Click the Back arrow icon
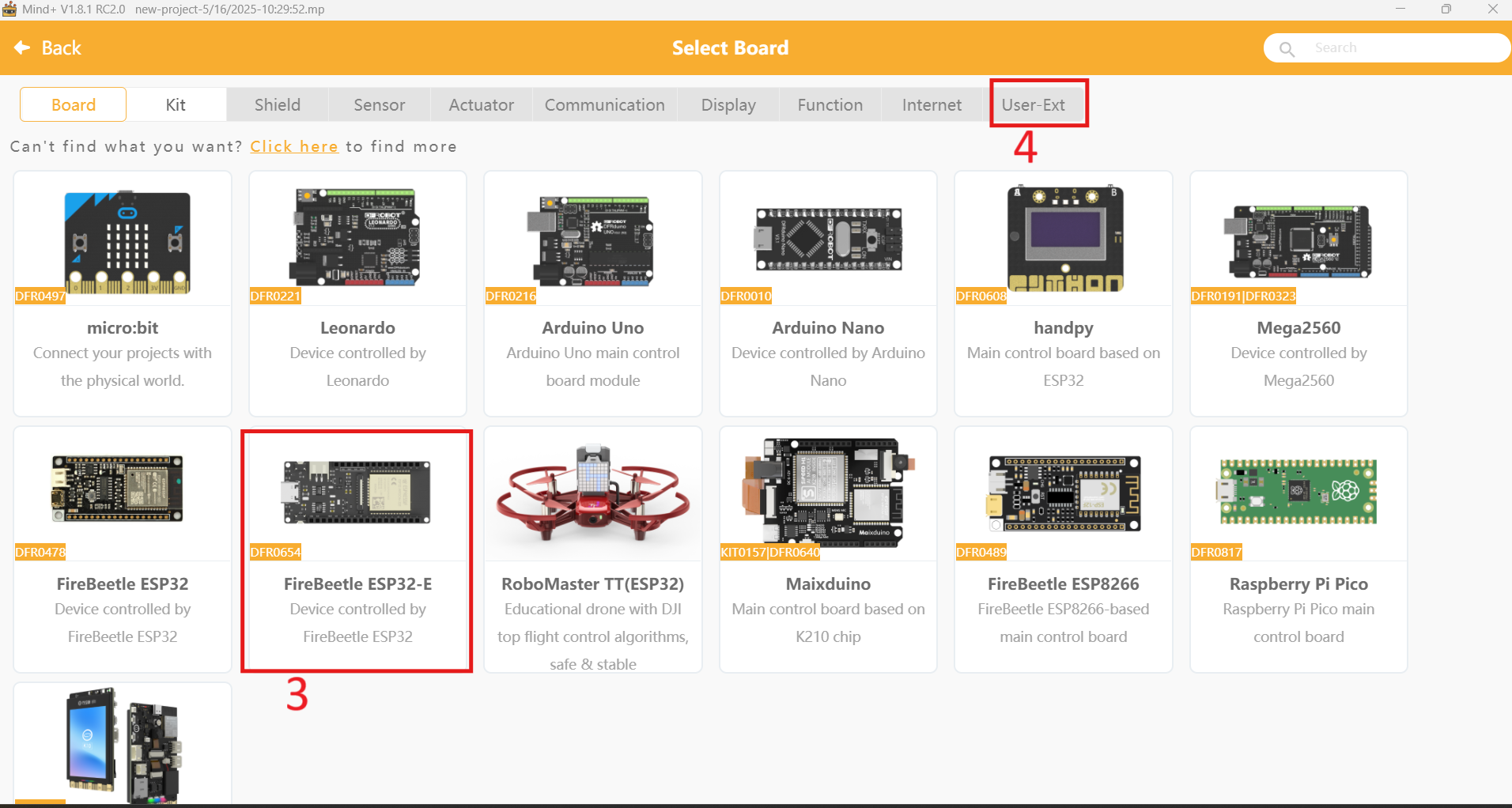Viewport: 1512px width, 808px height. (x=22, y=47)
